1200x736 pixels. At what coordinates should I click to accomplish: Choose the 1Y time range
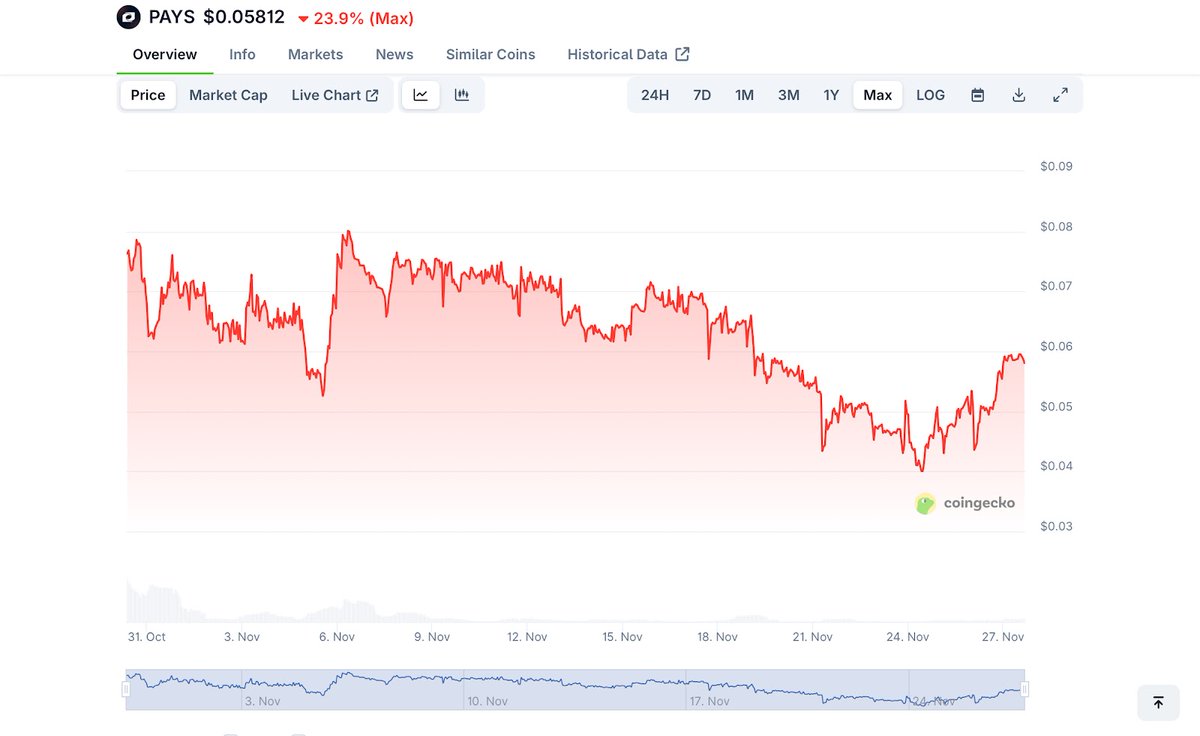coord(831,95)
